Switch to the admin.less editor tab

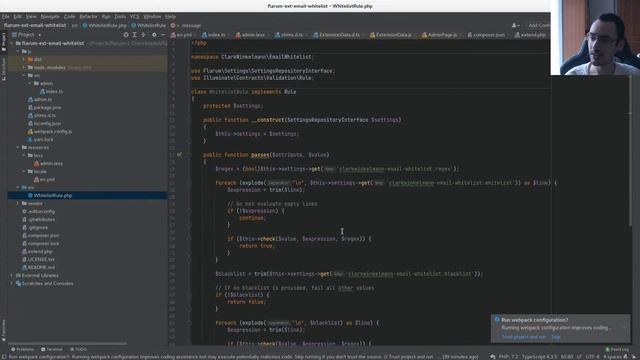click(250, 35)
